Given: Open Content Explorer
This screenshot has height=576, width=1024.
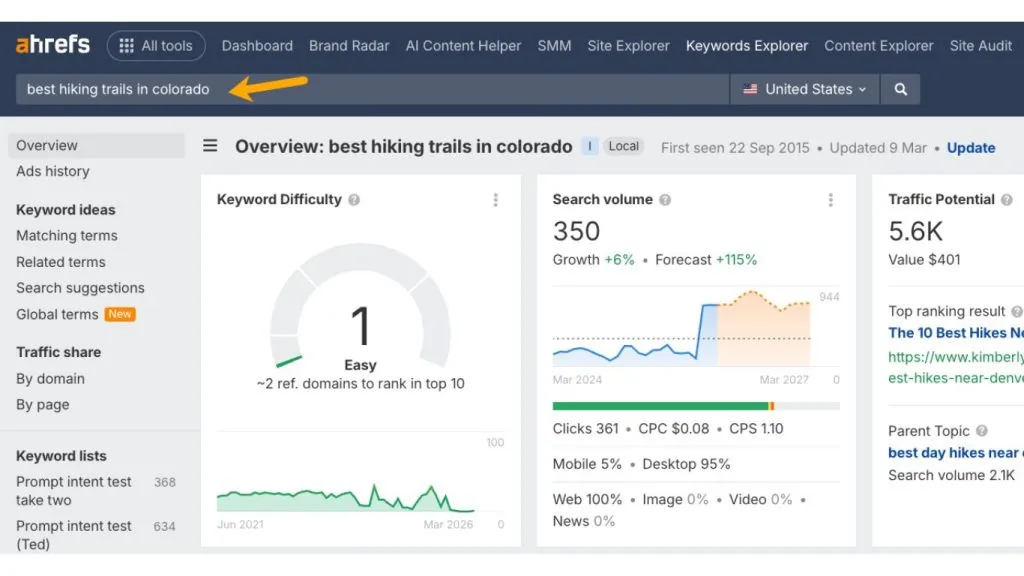Looking at the screenshot, I should click(x=878, y=46).
